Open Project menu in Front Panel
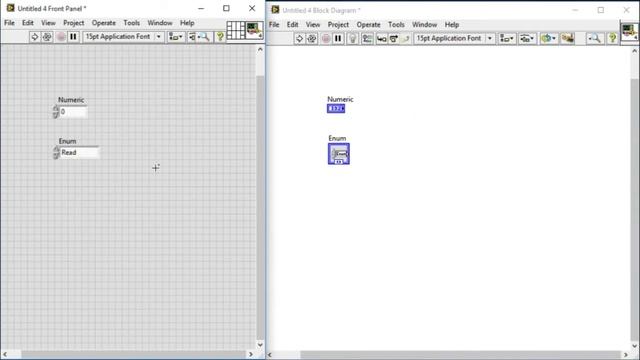640x360 pixels. (73, 23)
